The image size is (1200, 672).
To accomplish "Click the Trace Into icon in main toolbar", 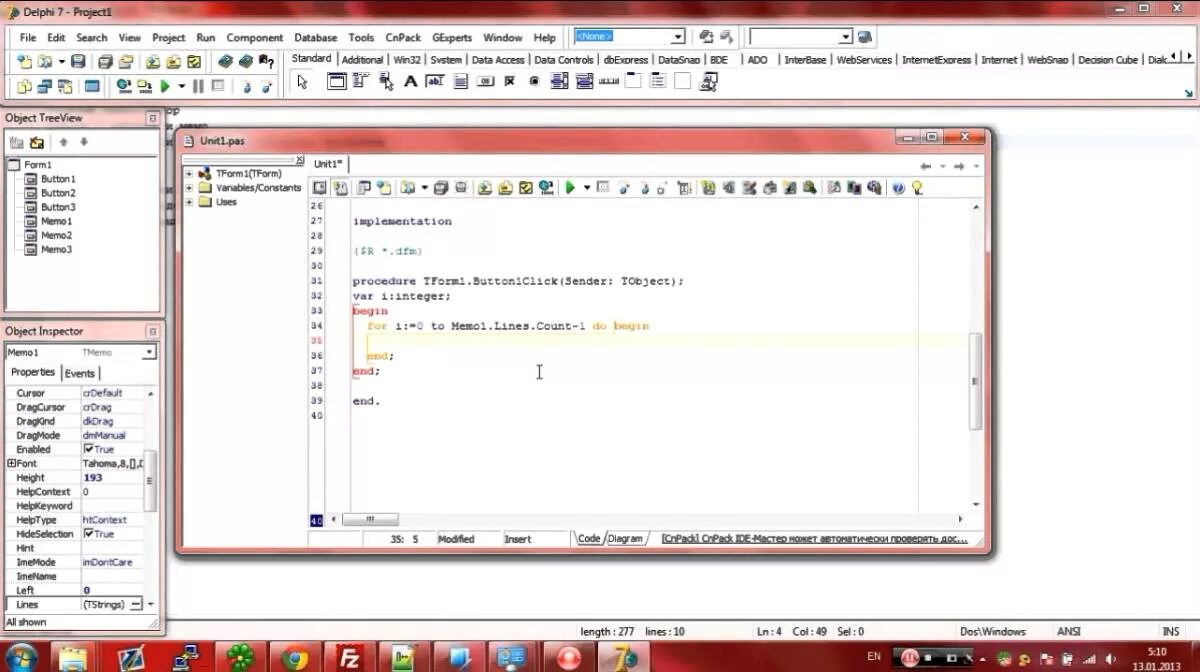I will click(x=247, y=87).
